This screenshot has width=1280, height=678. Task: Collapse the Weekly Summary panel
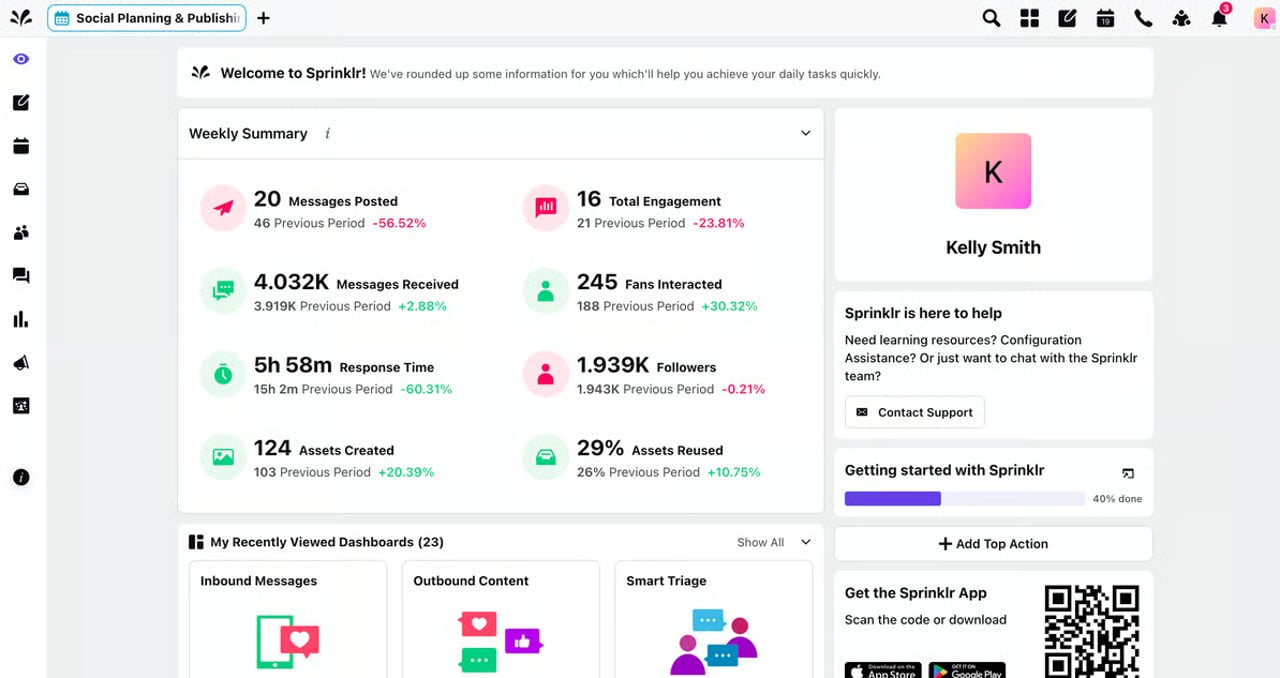click(x=805, y=133)
